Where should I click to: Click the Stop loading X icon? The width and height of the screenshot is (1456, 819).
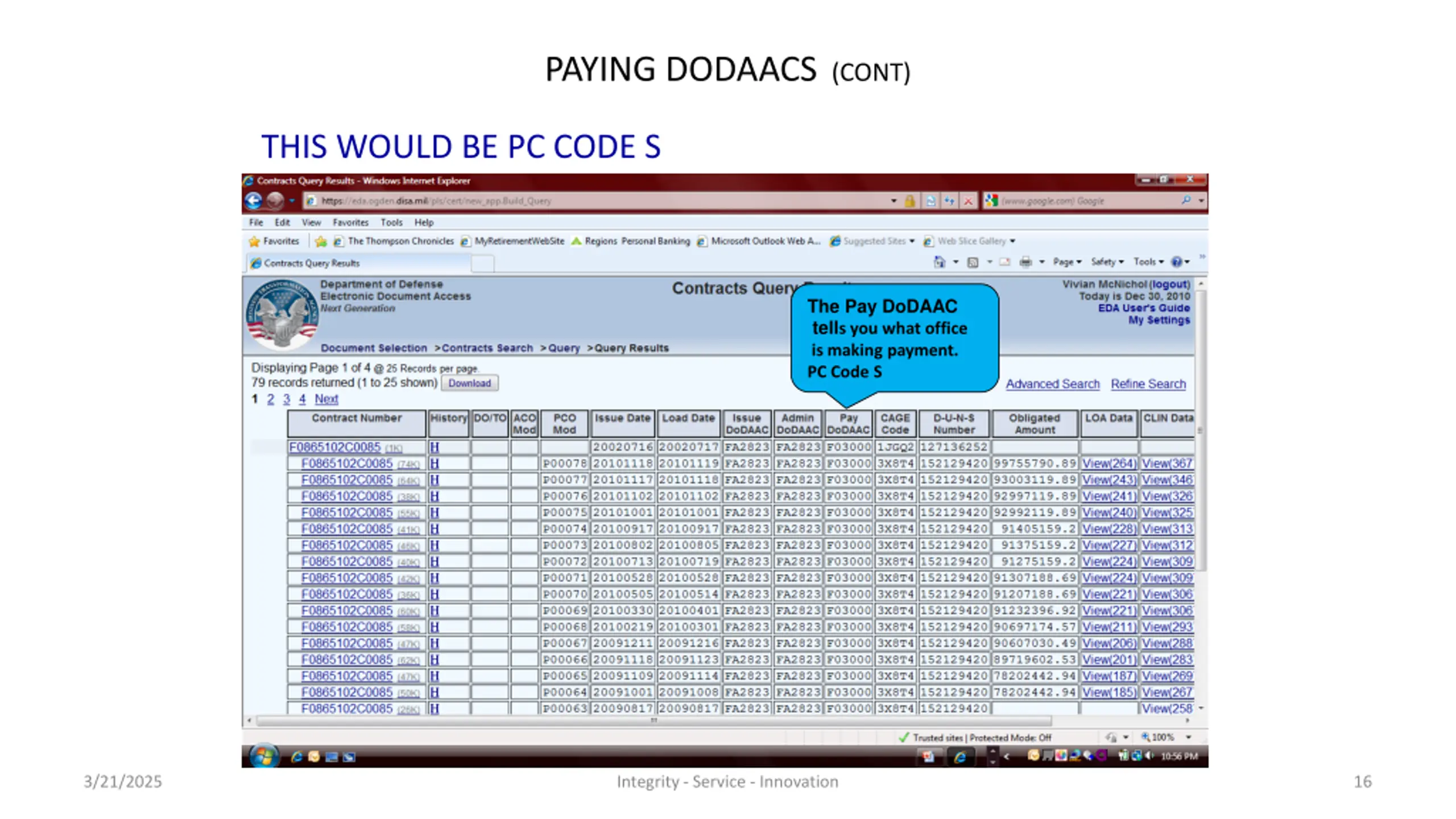(967, 201)
